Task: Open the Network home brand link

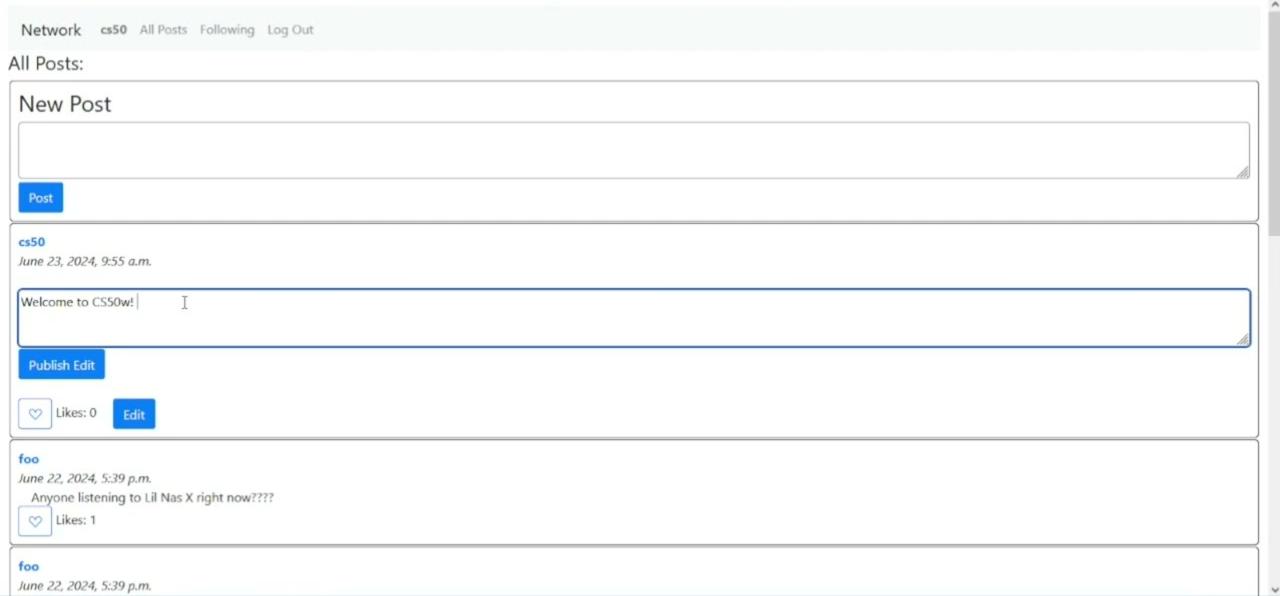Action: (51, 30)
